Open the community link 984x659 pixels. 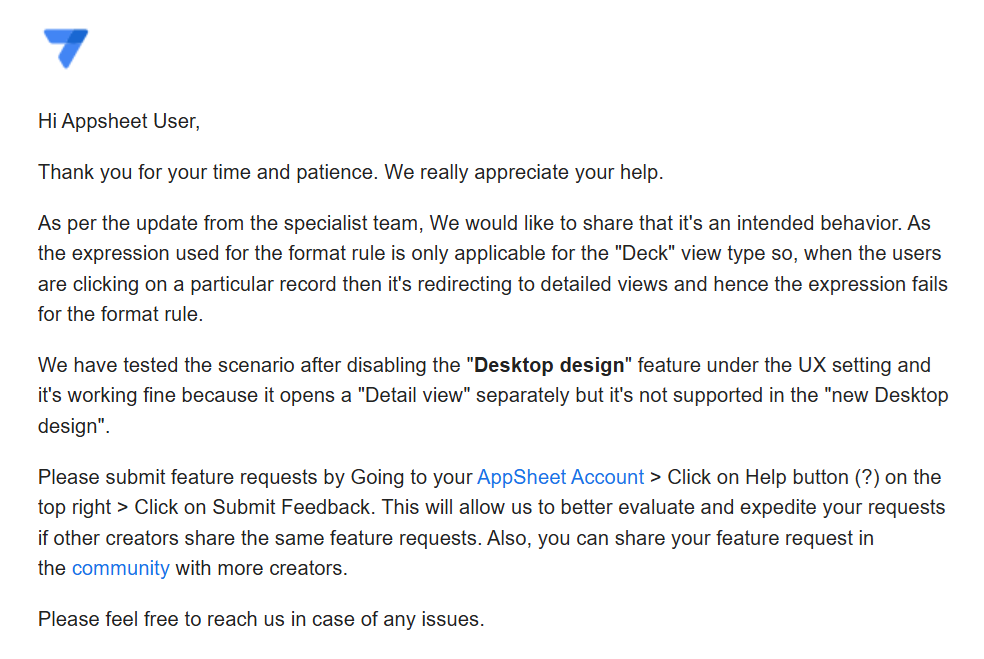[x=120, y=569]
